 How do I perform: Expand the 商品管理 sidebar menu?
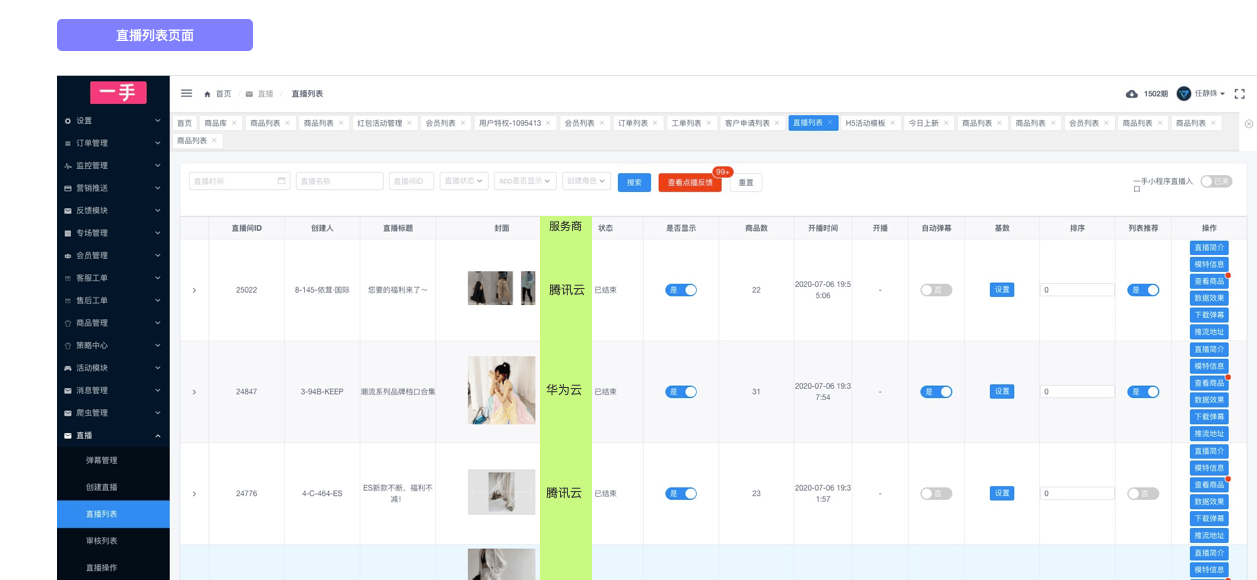click(x=113, y=323)
